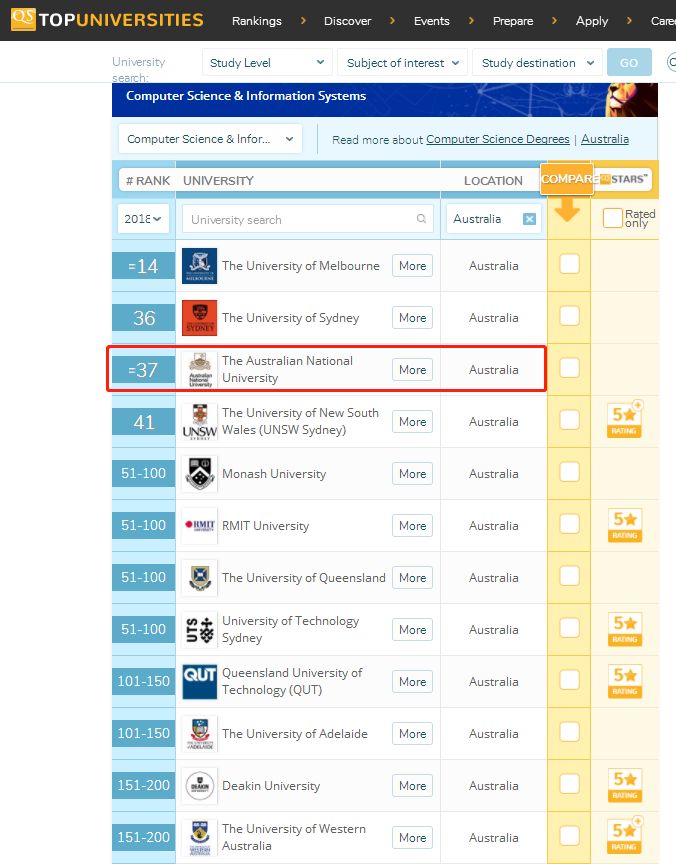Open the Prepare menu

coord(513,21)
